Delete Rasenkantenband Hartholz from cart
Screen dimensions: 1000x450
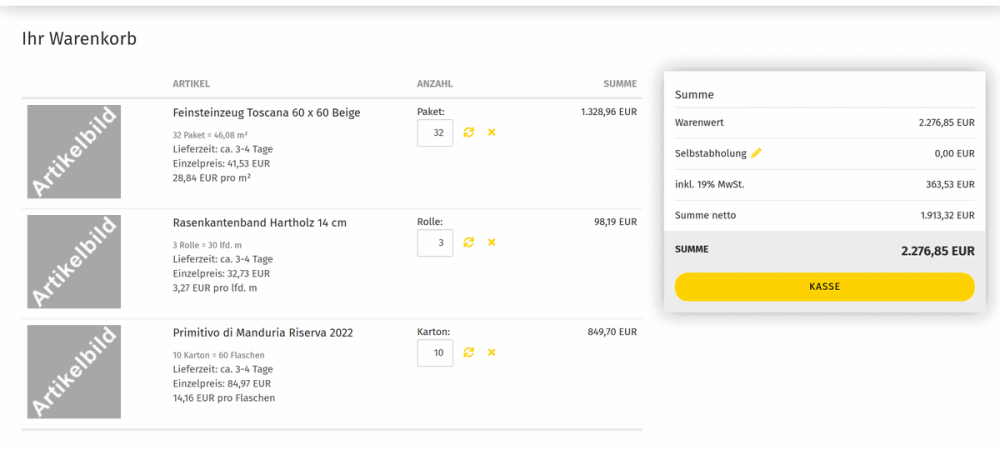point(491,243)
